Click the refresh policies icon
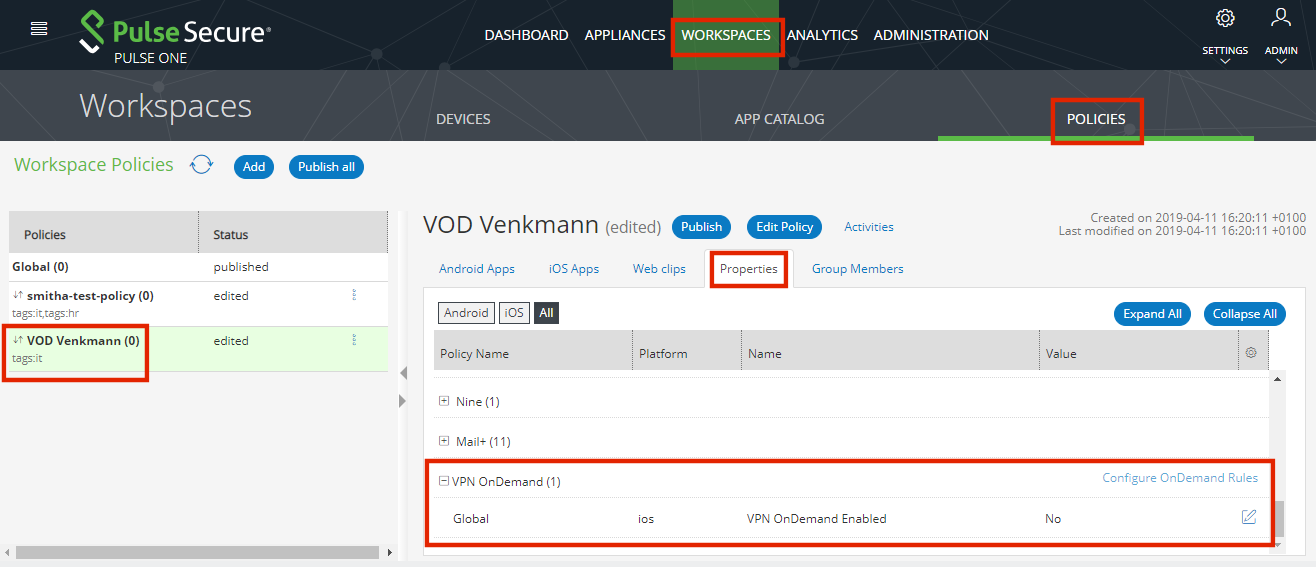 [x=202, y=165]
